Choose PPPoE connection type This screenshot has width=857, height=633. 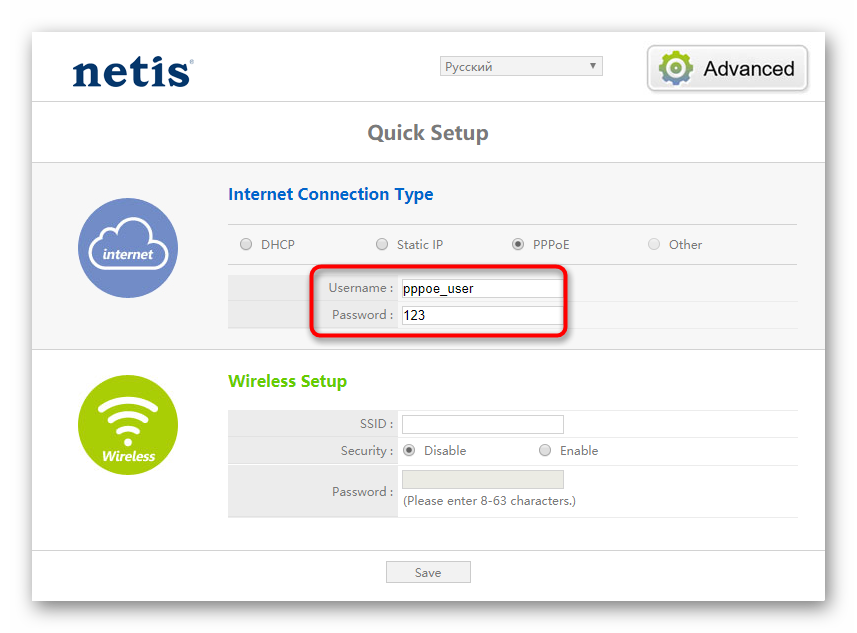click(x=517, y=244)
